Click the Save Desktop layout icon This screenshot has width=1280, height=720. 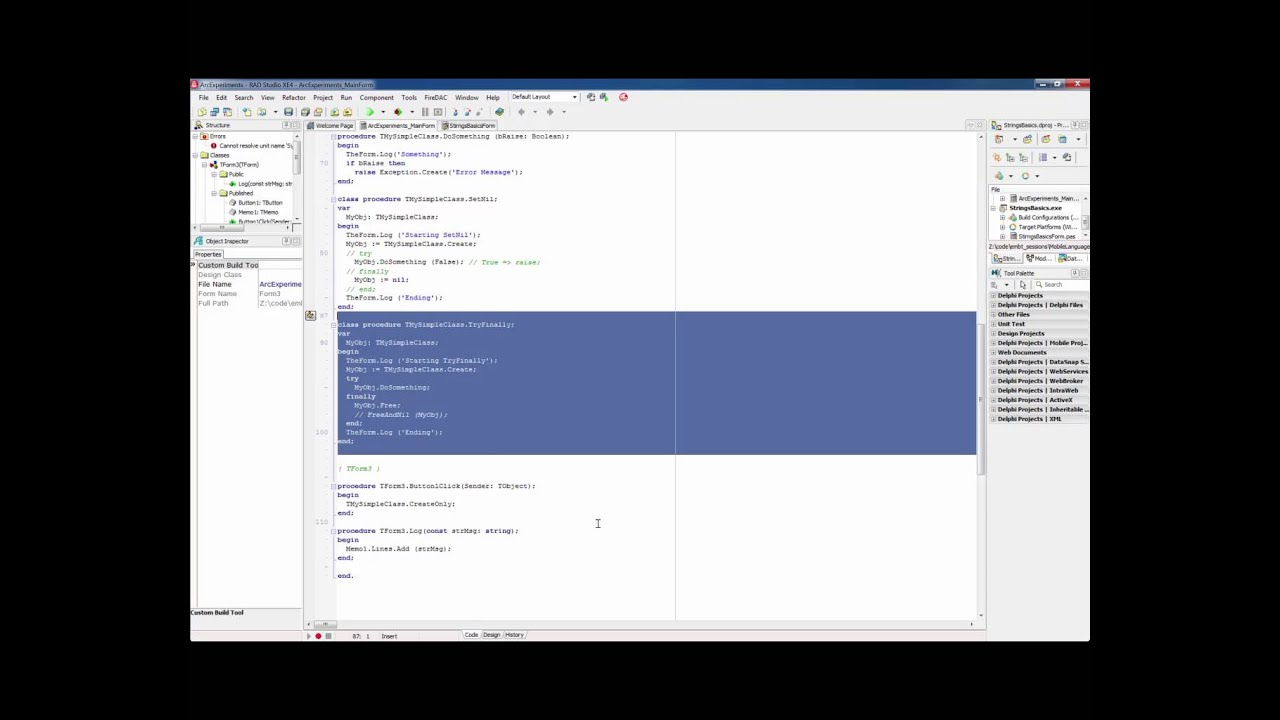click(x=591, y=97)
